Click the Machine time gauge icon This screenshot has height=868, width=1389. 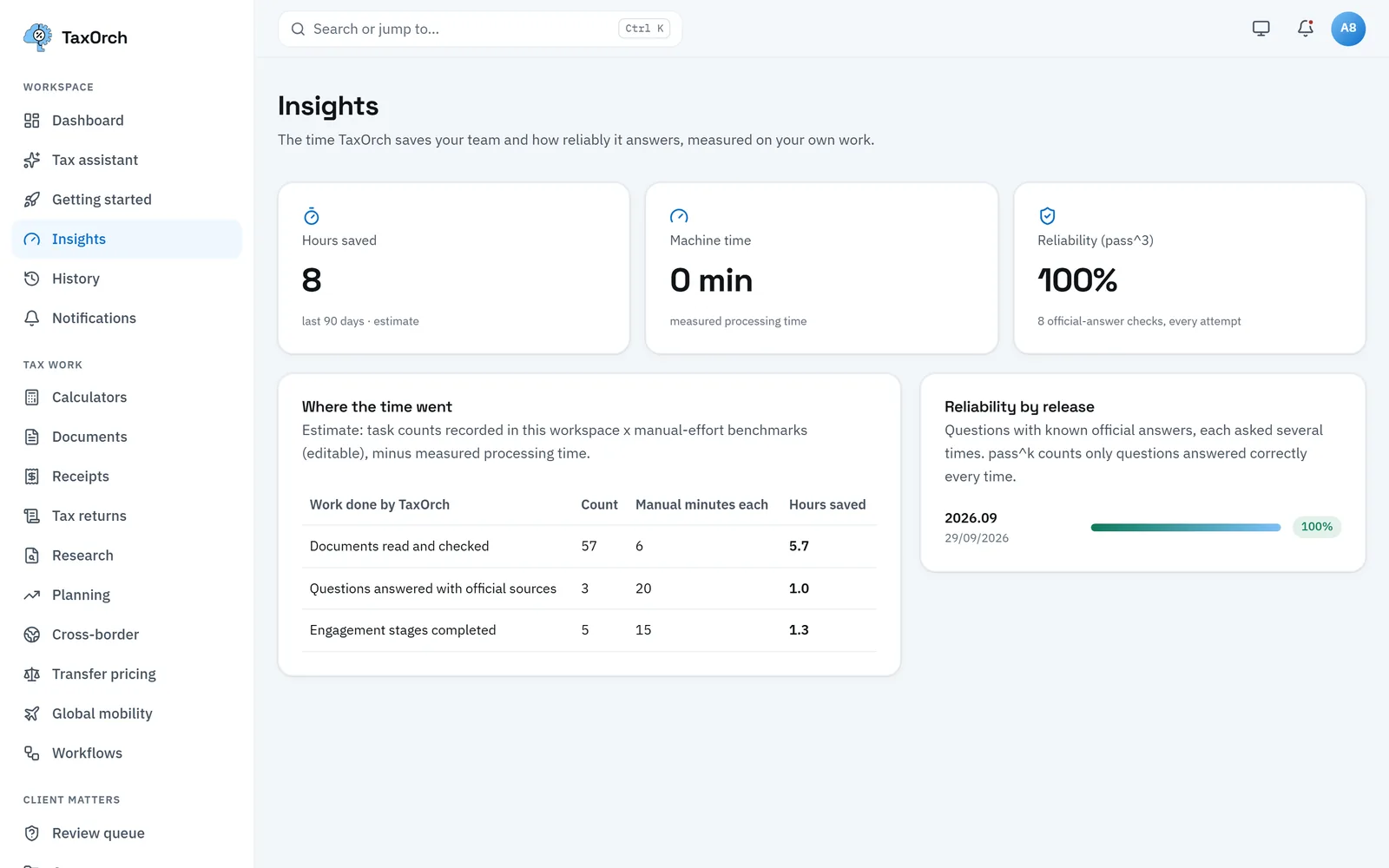679,216
